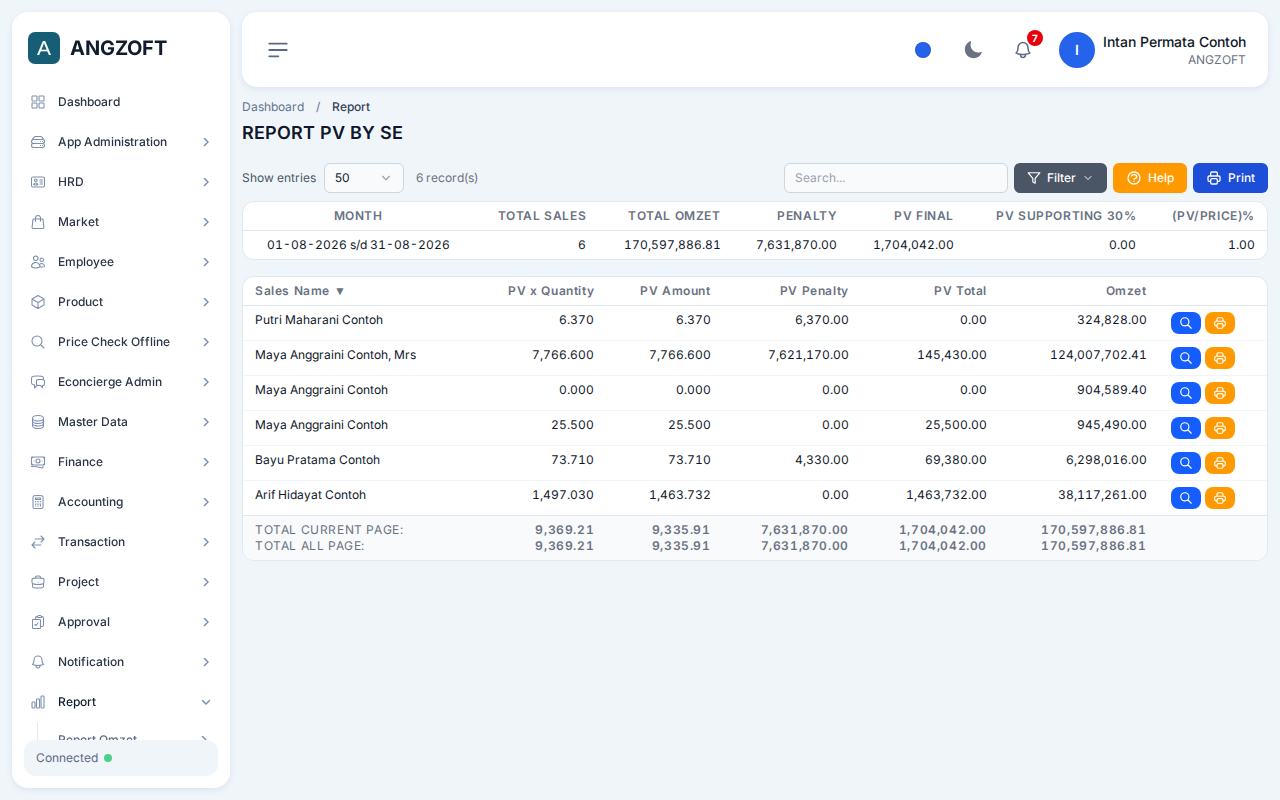The image size is (1280, 800).
Task: Toggle the hamburger sidebar menu icon
Action: (x=278, y=50)
